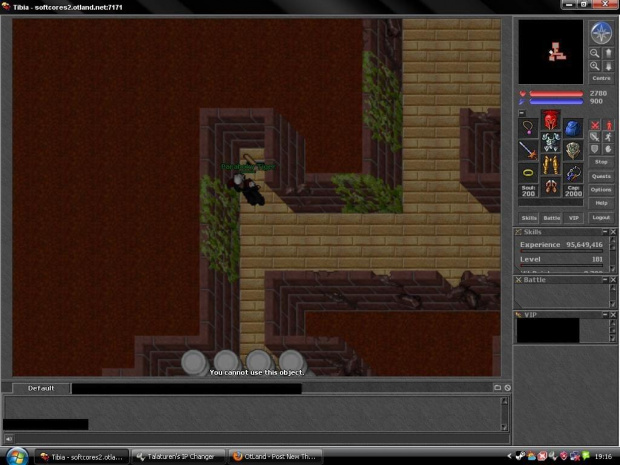This screenshot has height=465, width=620.
Task: Open the Windows Start orb
Action: click(x=17, y=456)
